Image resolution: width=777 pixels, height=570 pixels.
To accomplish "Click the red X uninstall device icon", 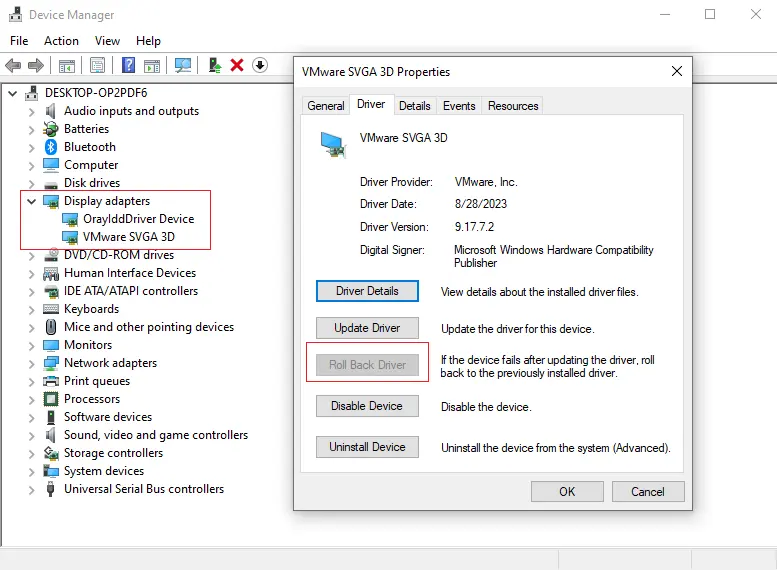I will click(237, 65).
